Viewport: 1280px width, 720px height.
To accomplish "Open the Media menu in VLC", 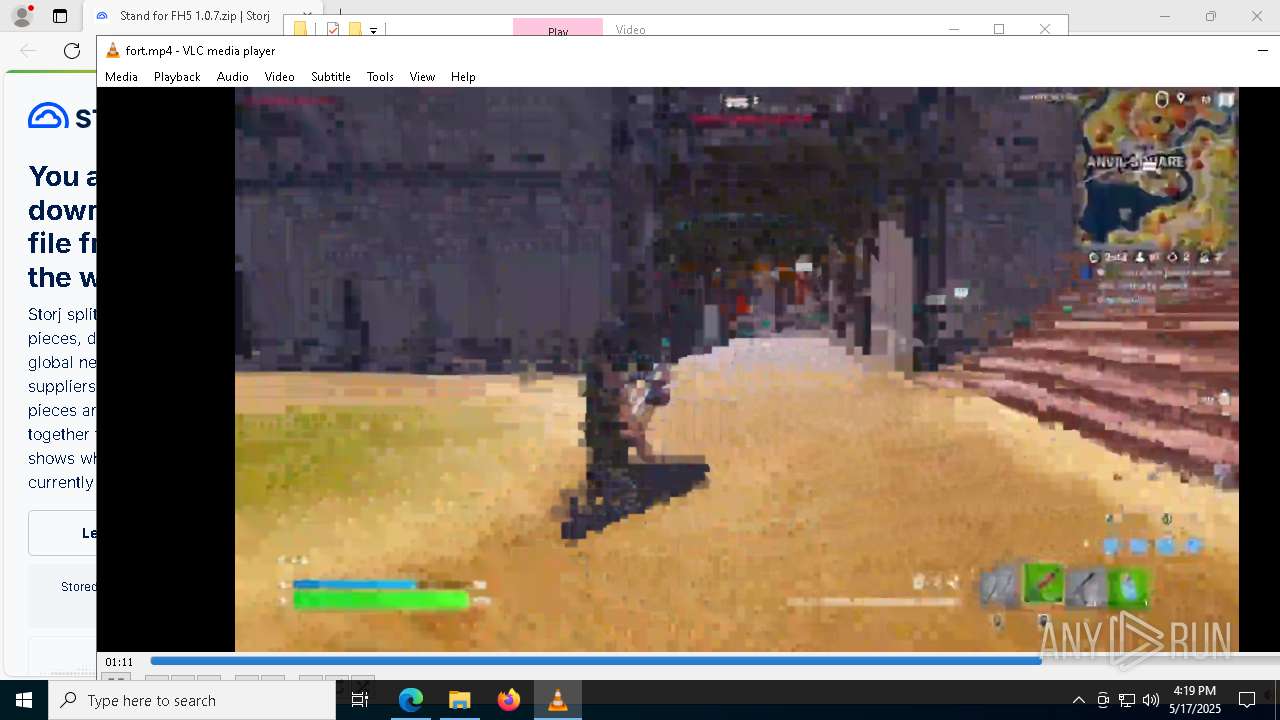I will pyautogui.click(x=121, y=77).
